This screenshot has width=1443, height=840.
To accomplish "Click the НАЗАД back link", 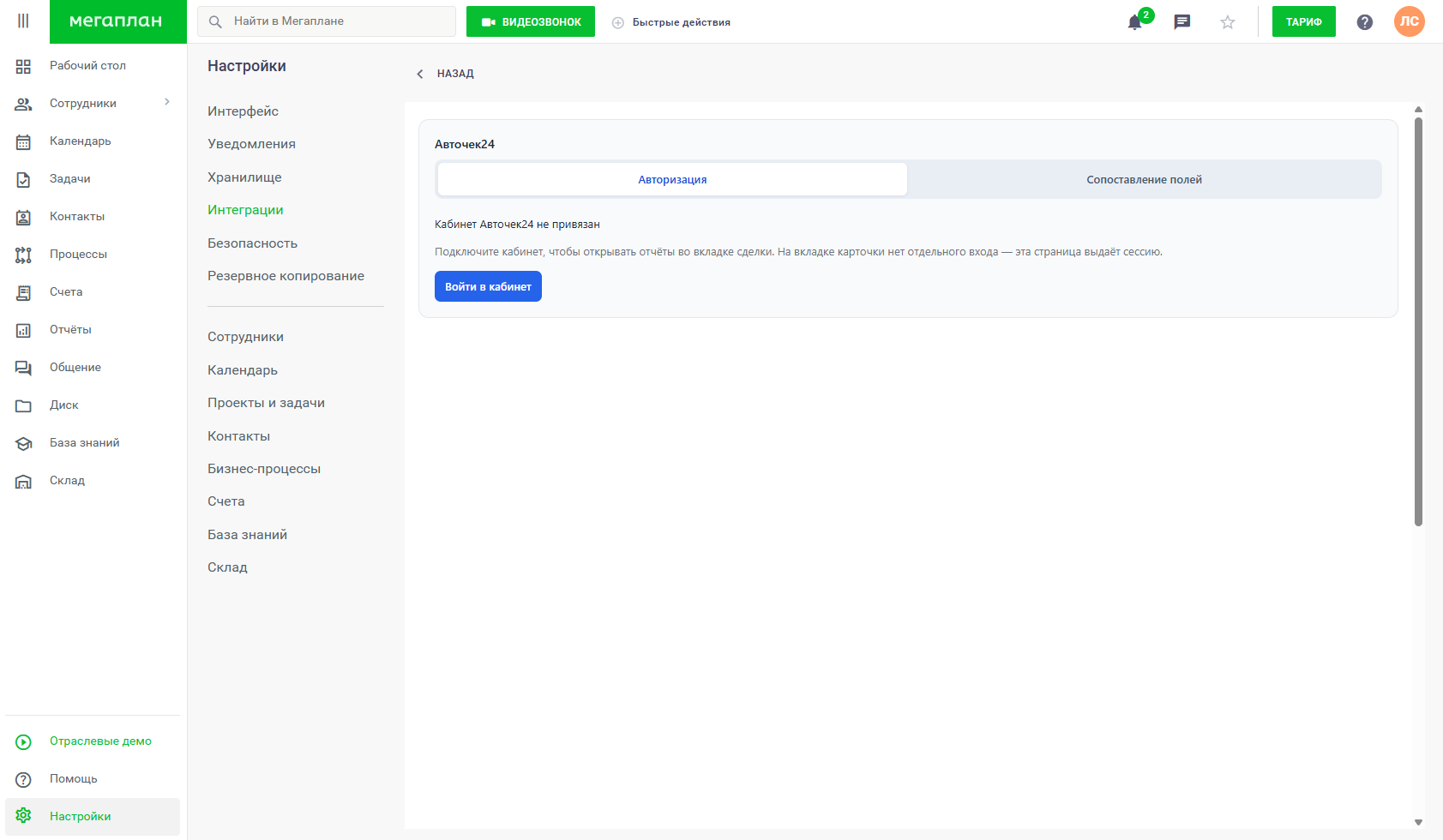I will point(455,74).
